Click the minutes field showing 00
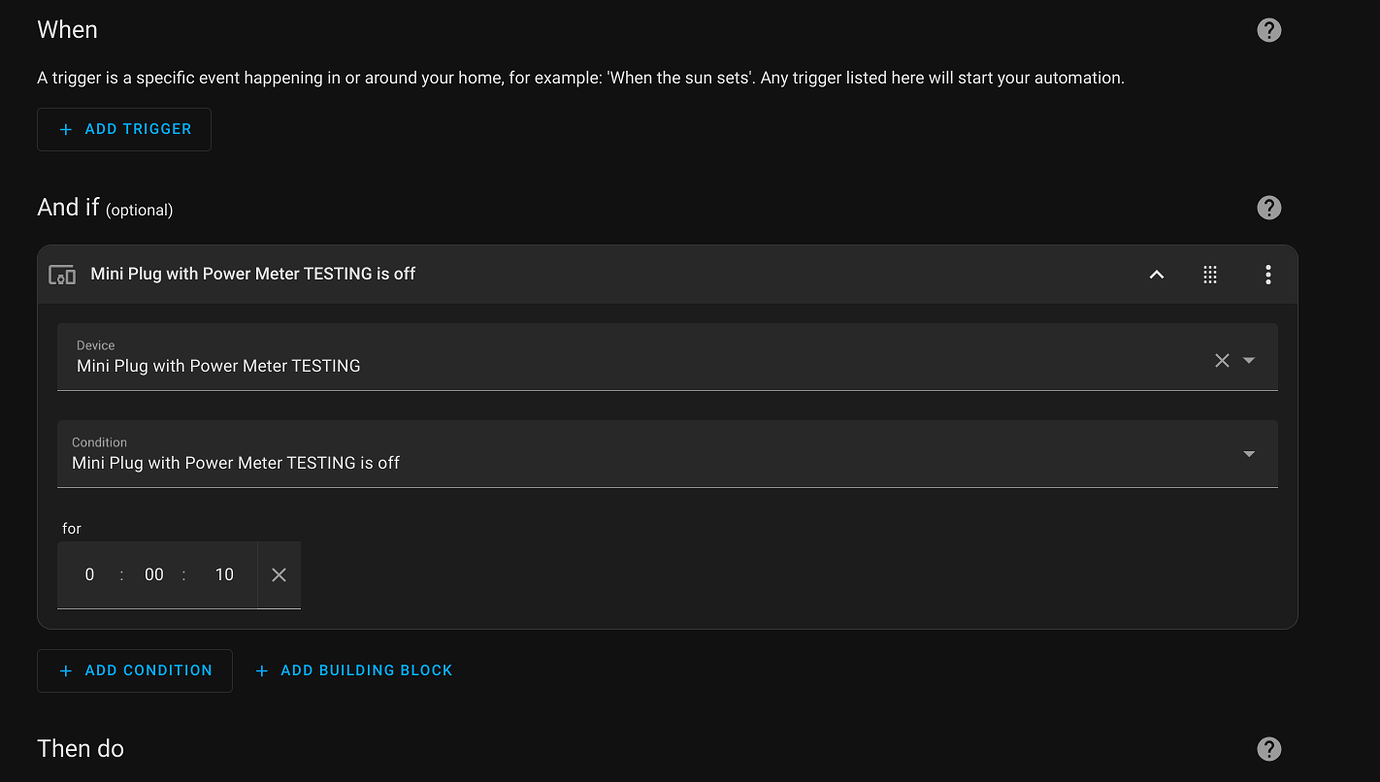 click(154, 574)
